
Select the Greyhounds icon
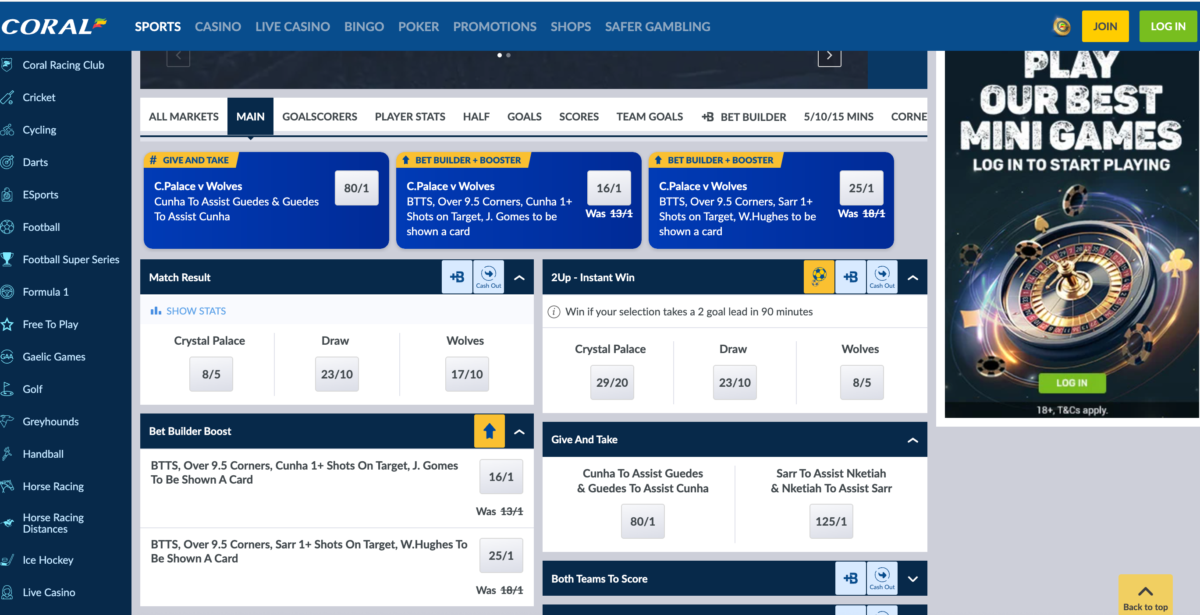[x=8, y=422]
